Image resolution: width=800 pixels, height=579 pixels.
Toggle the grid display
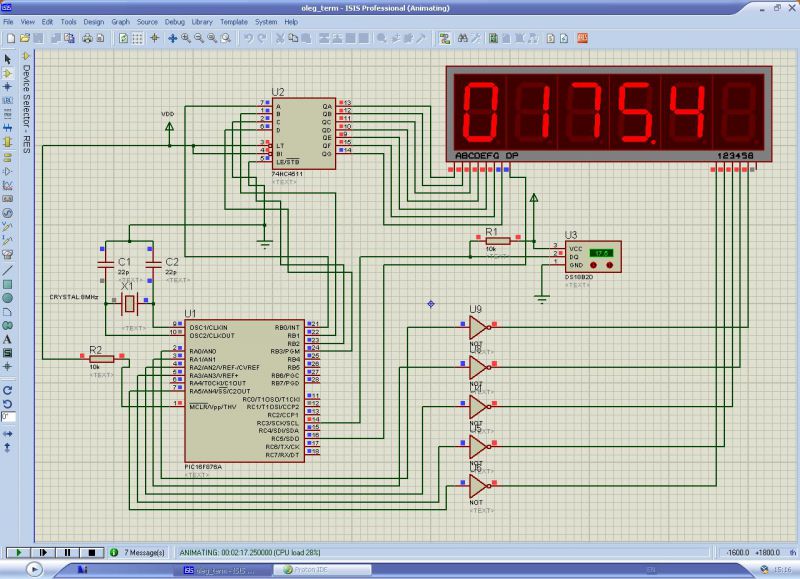137,38
